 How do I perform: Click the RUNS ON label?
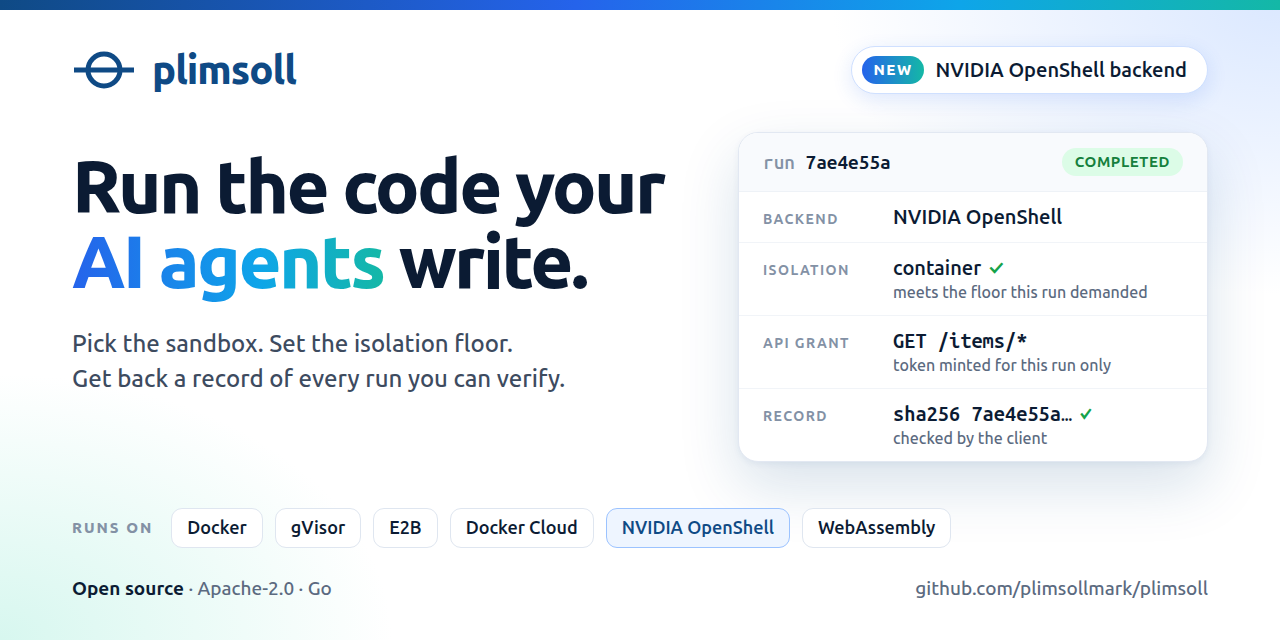coord(112,528)
